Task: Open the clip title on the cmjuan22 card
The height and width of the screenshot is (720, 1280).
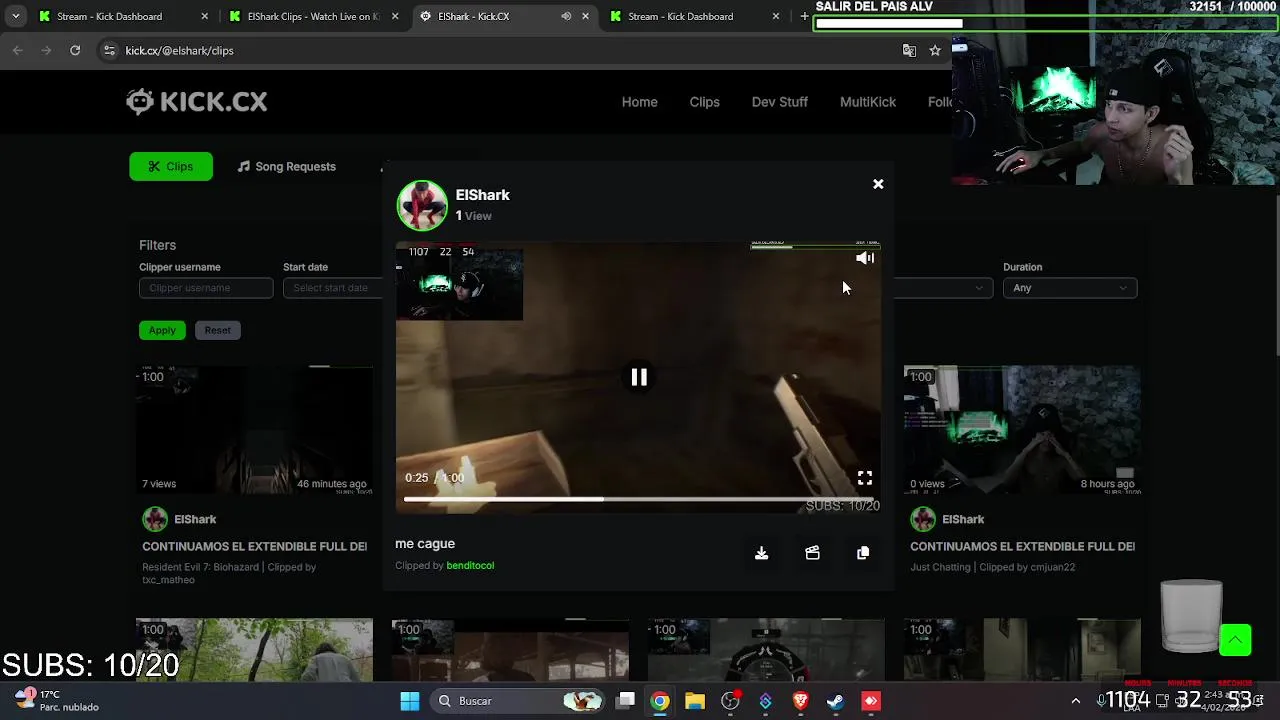Action: 1022,547
